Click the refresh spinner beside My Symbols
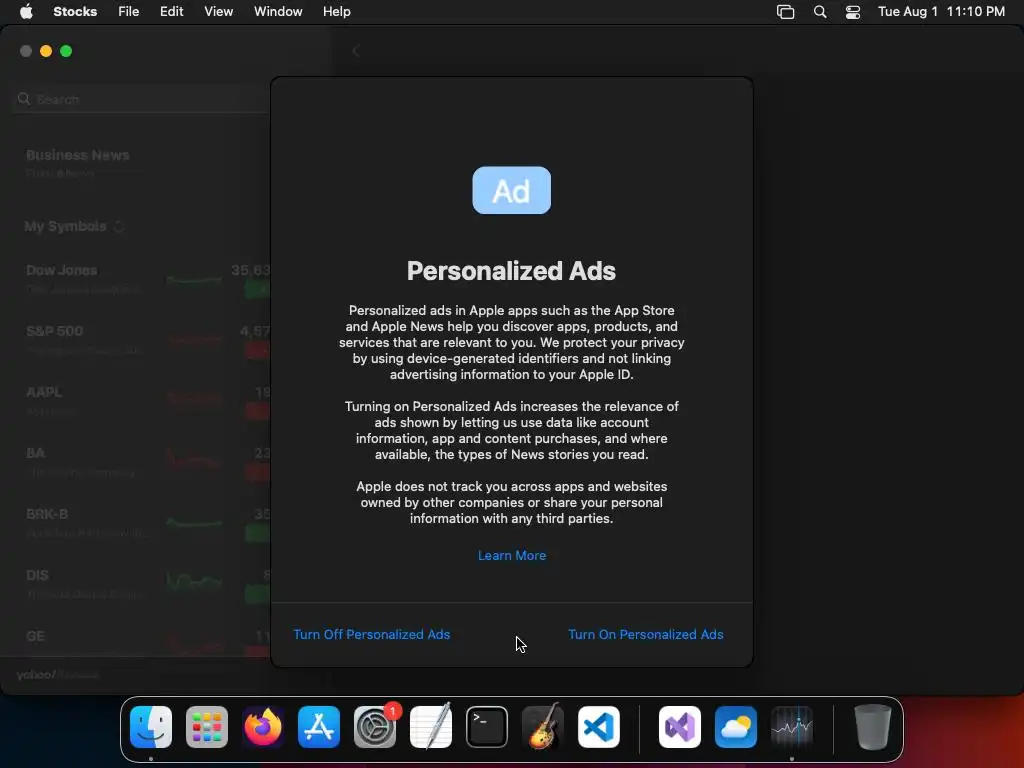1024x768 pixels. (119, 227)
